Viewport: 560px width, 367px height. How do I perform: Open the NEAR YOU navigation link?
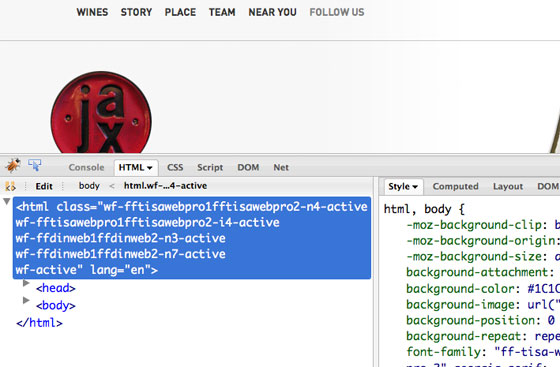(272, 12)
